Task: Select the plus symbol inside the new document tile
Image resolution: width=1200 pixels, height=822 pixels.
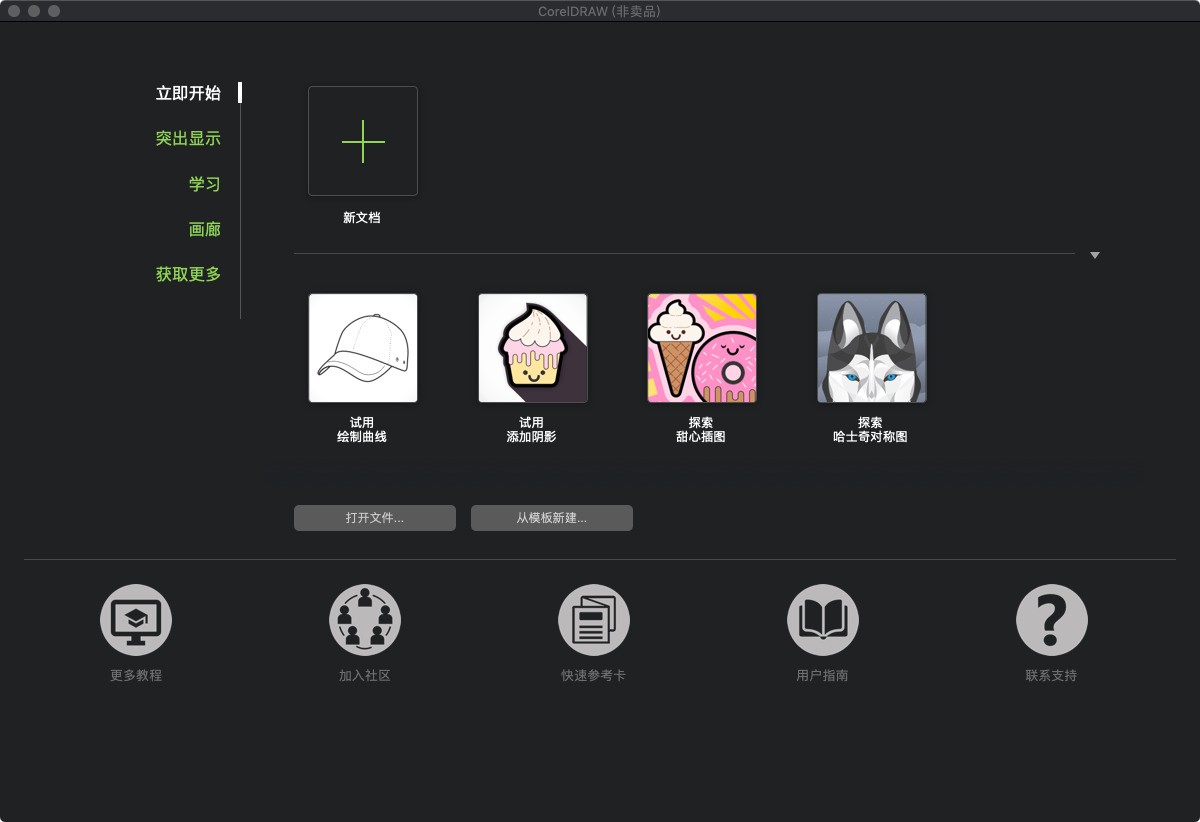Action: (362, 140)
